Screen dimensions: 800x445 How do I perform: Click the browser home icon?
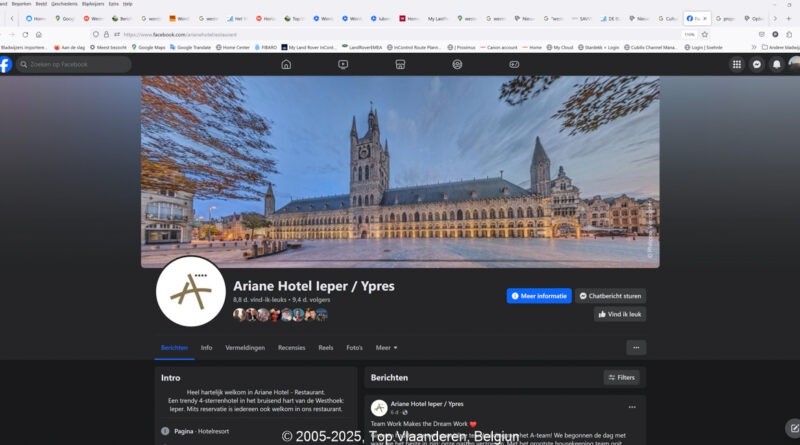(x=39, y=35)
